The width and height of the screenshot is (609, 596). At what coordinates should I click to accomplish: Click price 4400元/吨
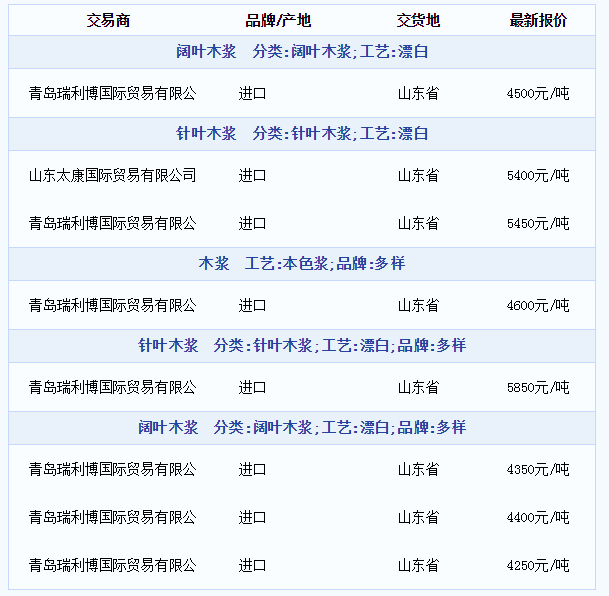coord(538,518)
